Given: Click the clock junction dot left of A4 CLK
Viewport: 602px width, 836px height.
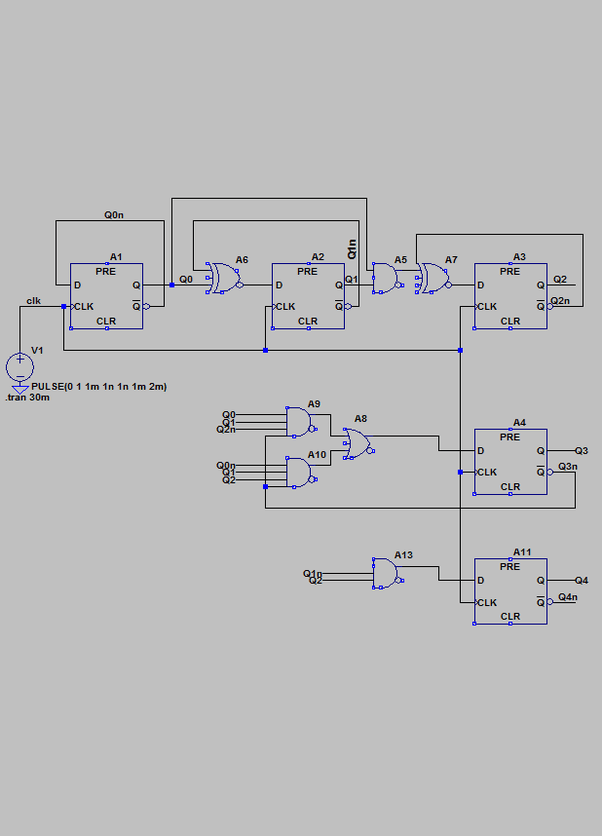Looking at the screenshot, I should pos(460,472).
